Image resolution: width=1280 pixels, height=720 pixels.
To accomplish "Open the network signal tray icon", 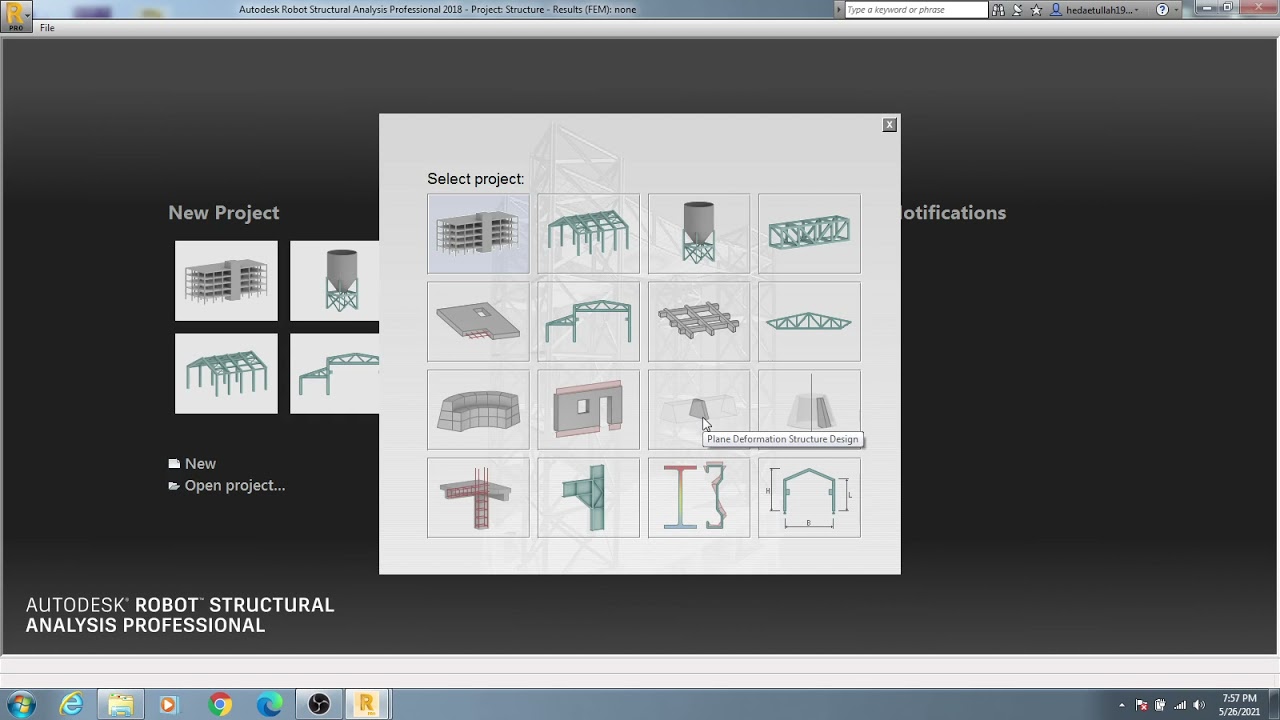I will 1180,705.
